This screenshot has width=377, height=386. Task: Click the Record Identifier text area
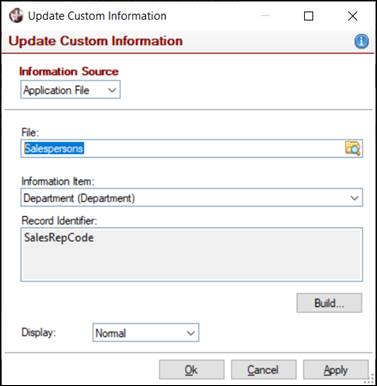coord(192,255)
